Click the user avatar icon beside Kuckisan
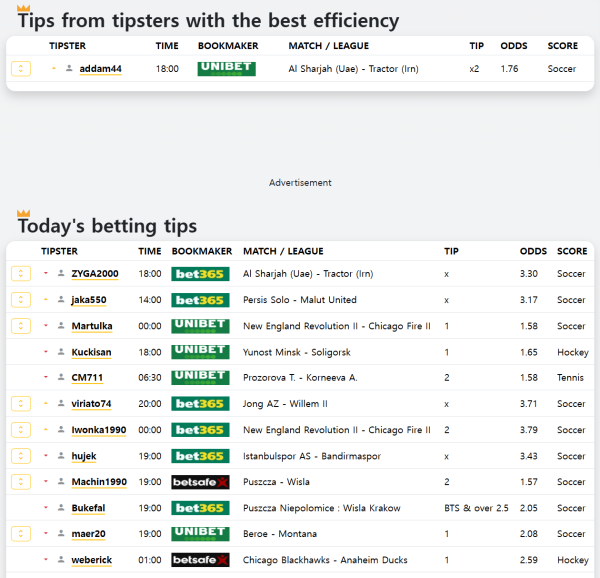Screen dimensions: 600x578 [61, 352]
